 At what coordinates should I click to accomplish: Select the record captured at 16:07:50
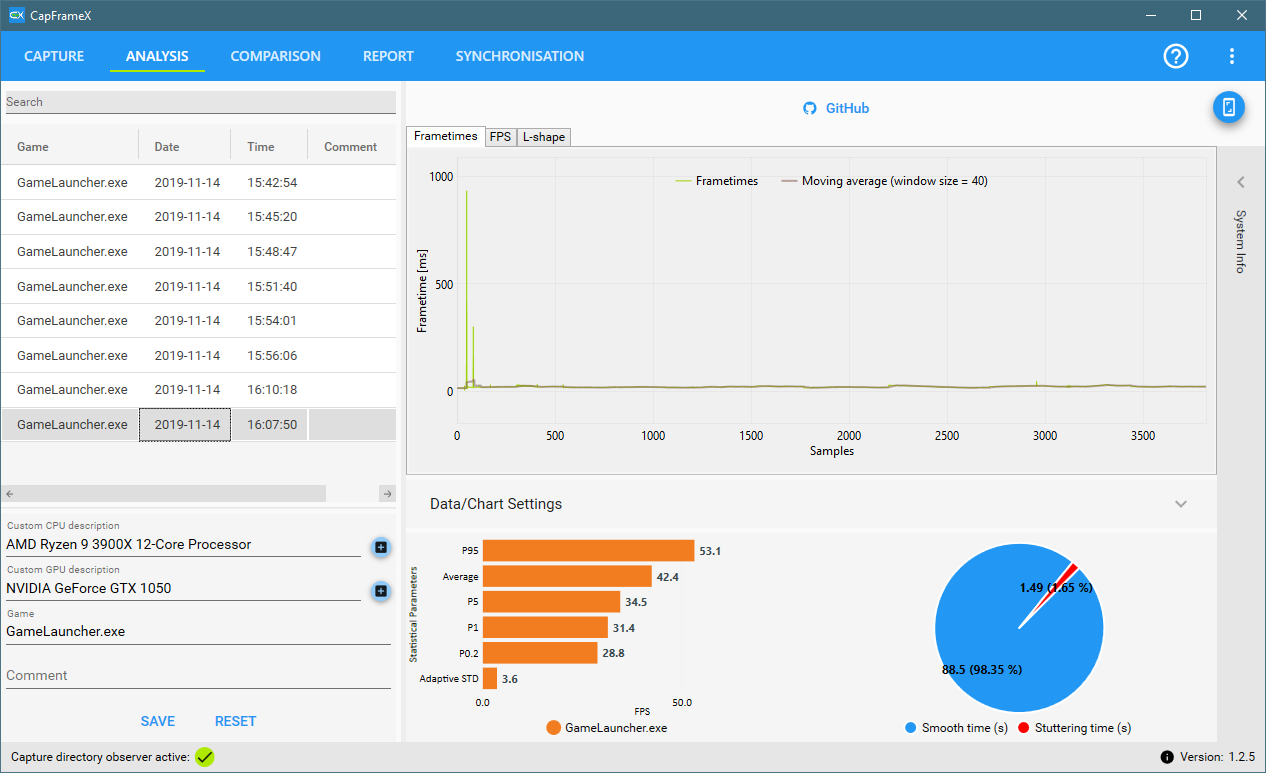coord(199,424)
